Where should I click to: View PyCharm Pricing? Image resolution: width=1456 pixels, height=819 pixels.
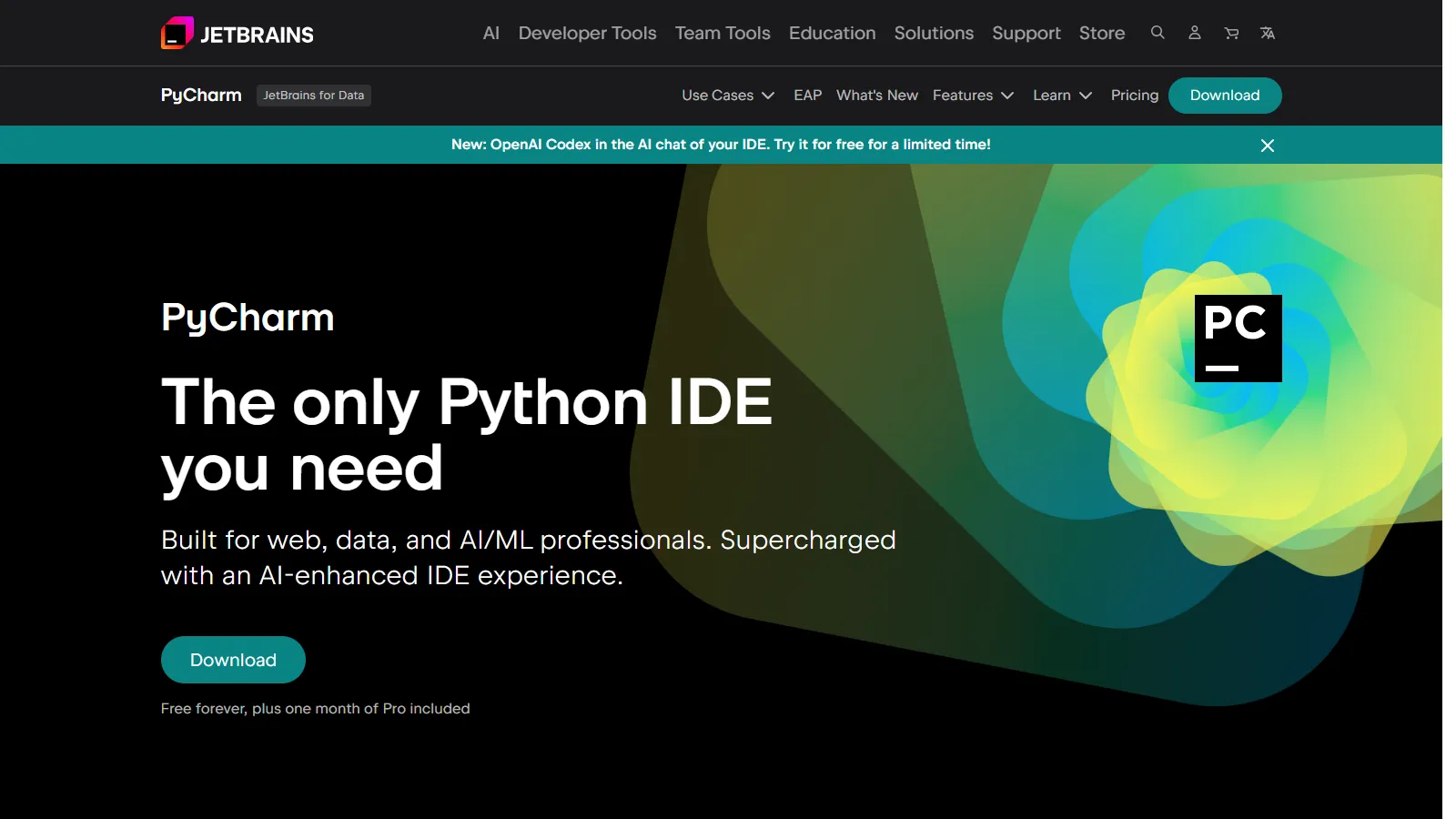(x=1134, y=95)
